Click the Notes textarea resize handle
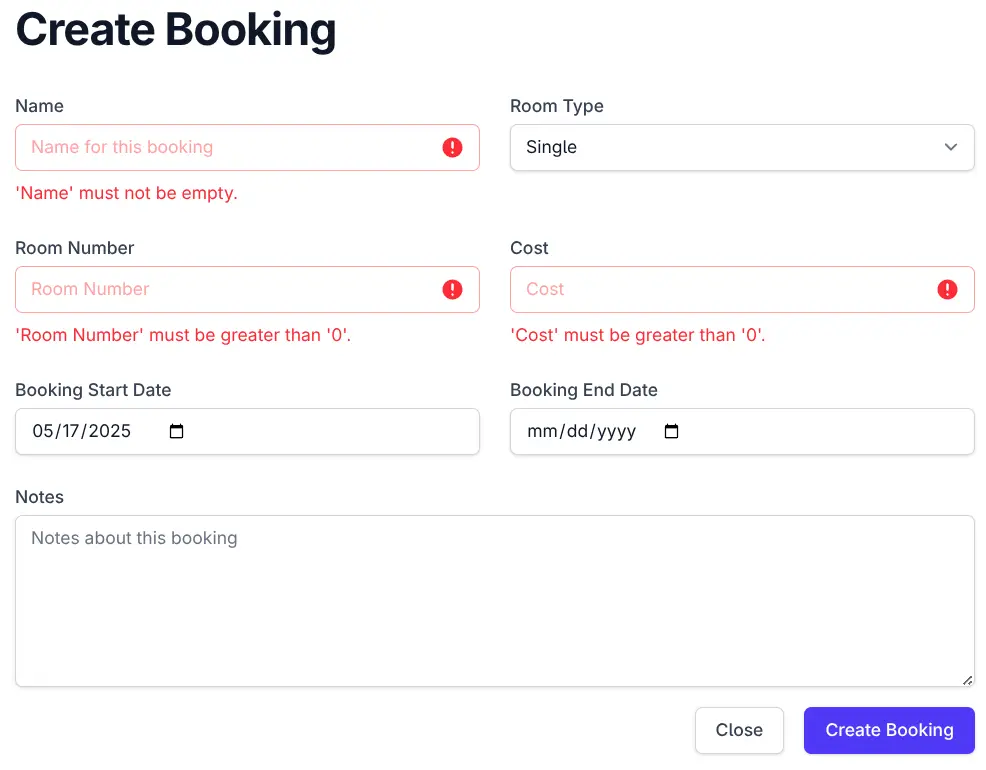The width and height of the screenshot is (986, 770). pos(968,681)
